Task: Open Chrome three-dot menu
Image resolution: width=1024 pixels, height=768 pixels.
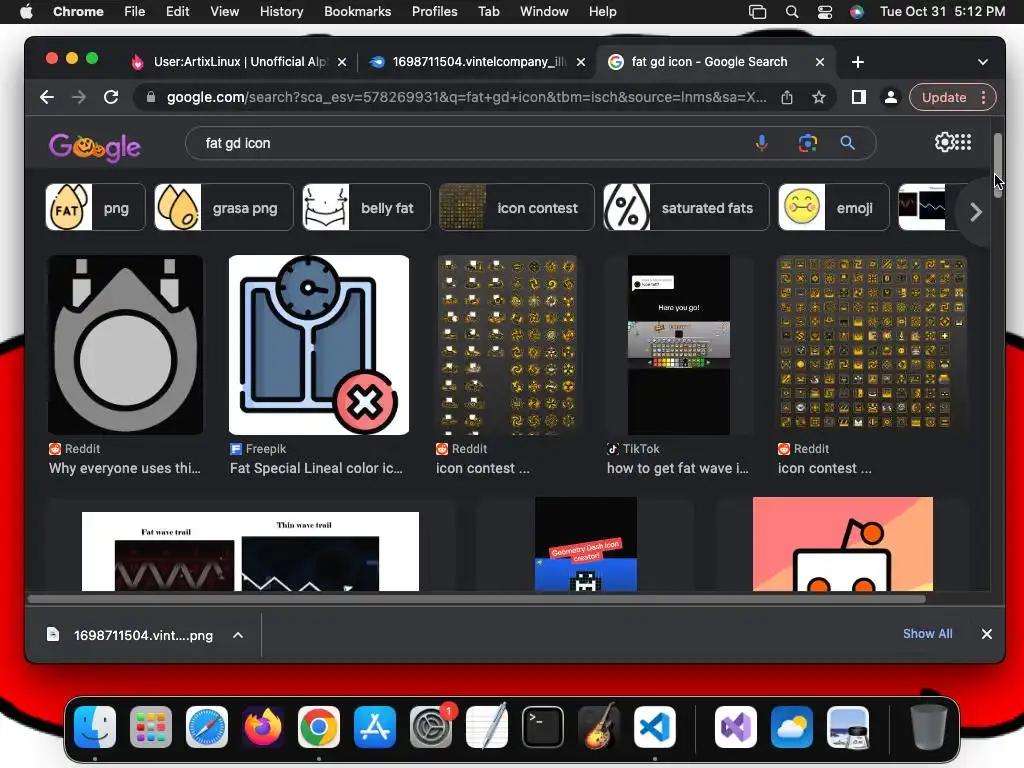Action: click(x=984, y=97)
